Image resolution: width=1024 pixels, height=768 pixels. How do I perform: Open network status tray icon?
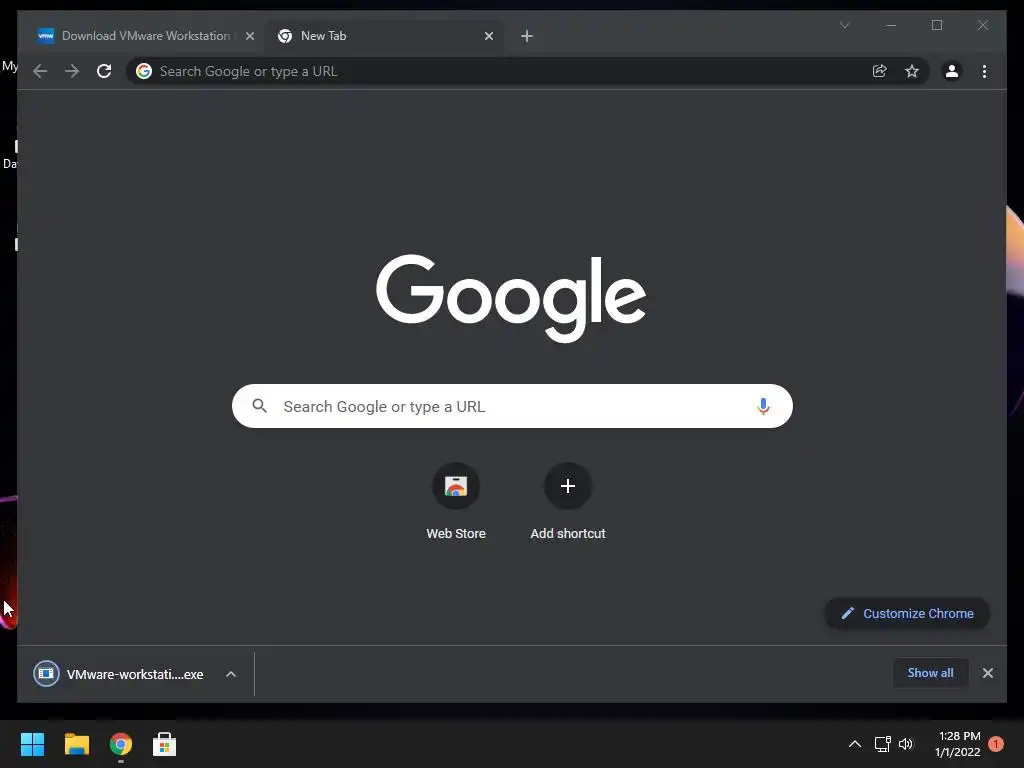tap(882, 744)
